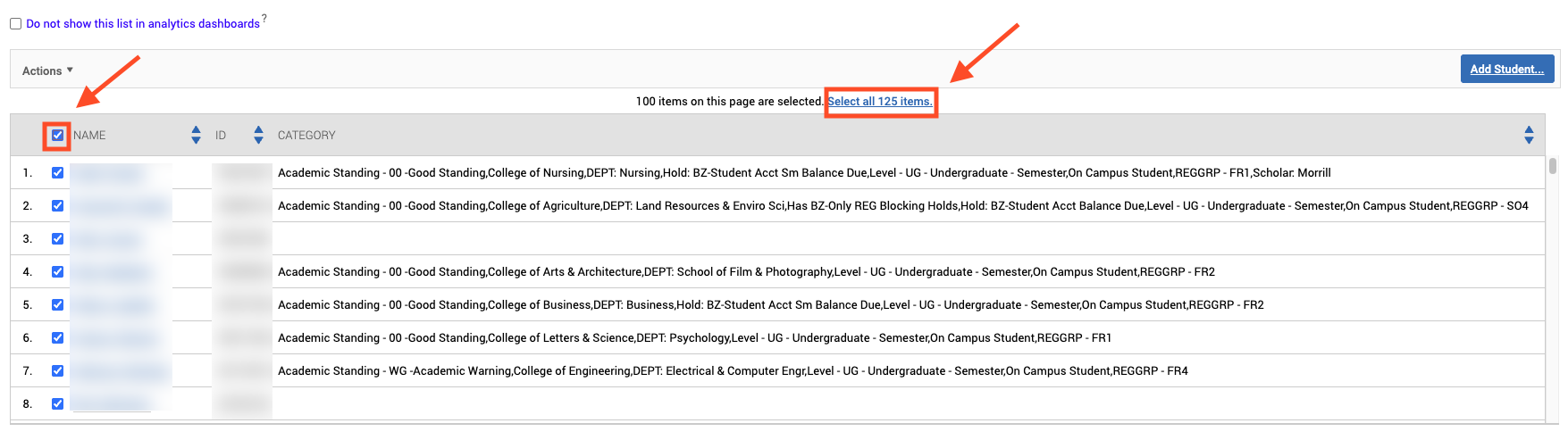Click the NAME column header
The image size is (1568, 440).
(89, 136)
